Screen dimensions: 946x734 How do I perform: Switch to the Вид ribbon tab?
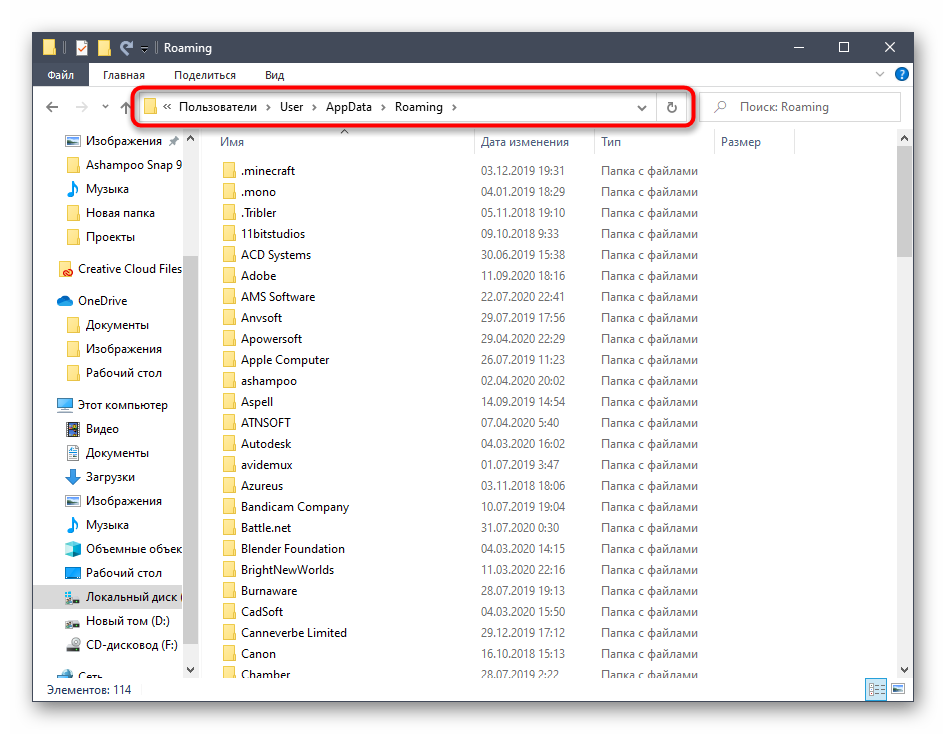coord(274,75)
